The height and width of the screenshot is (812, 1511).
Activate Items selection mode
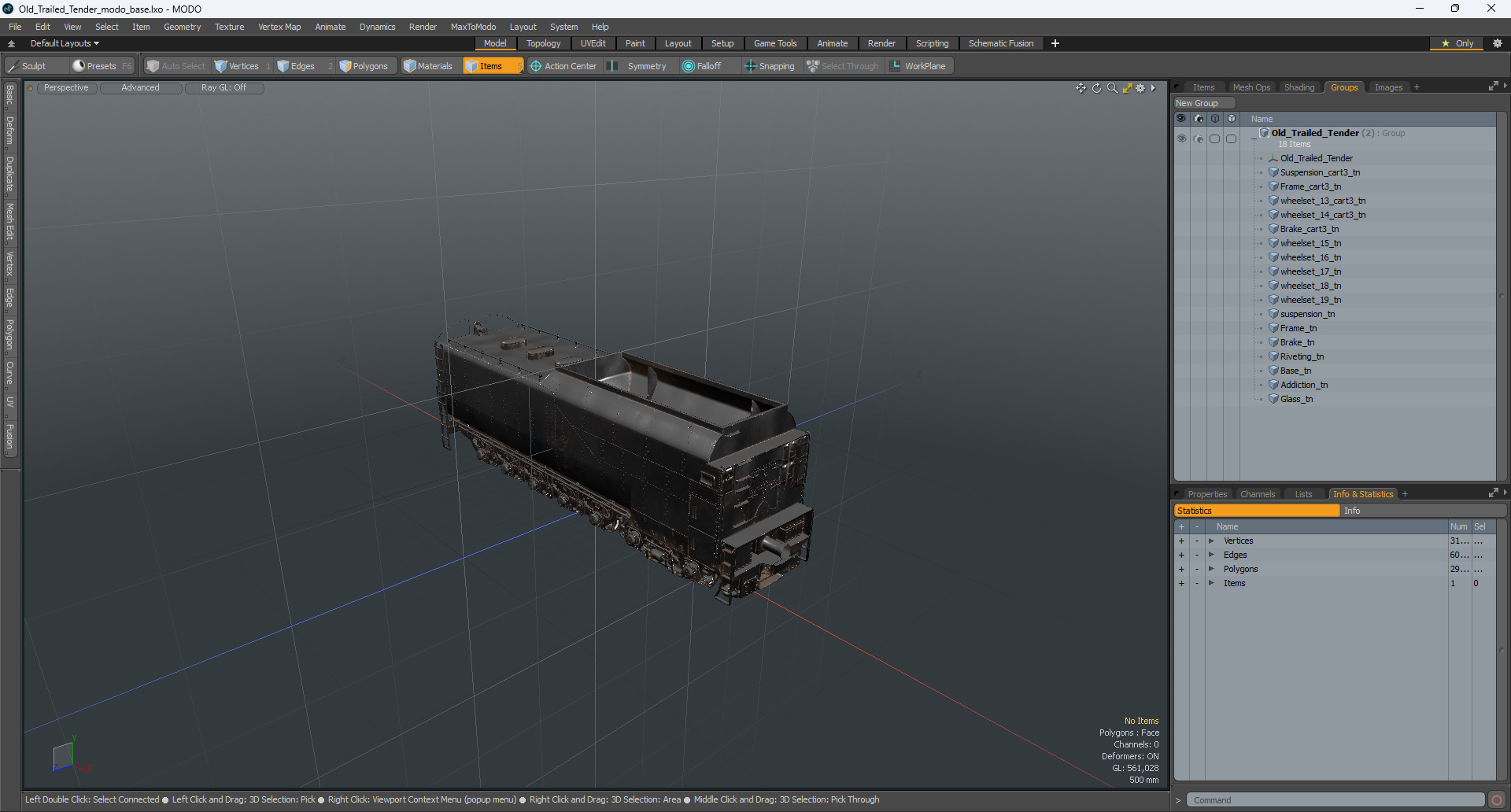tap(492, 66)
